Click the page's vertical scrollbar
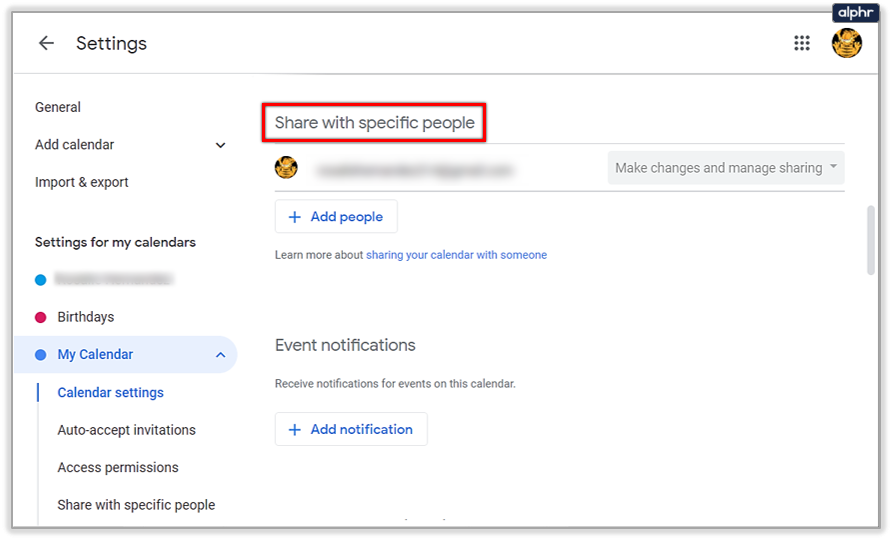This screenshot has height=540, width=892. point(871,240)
